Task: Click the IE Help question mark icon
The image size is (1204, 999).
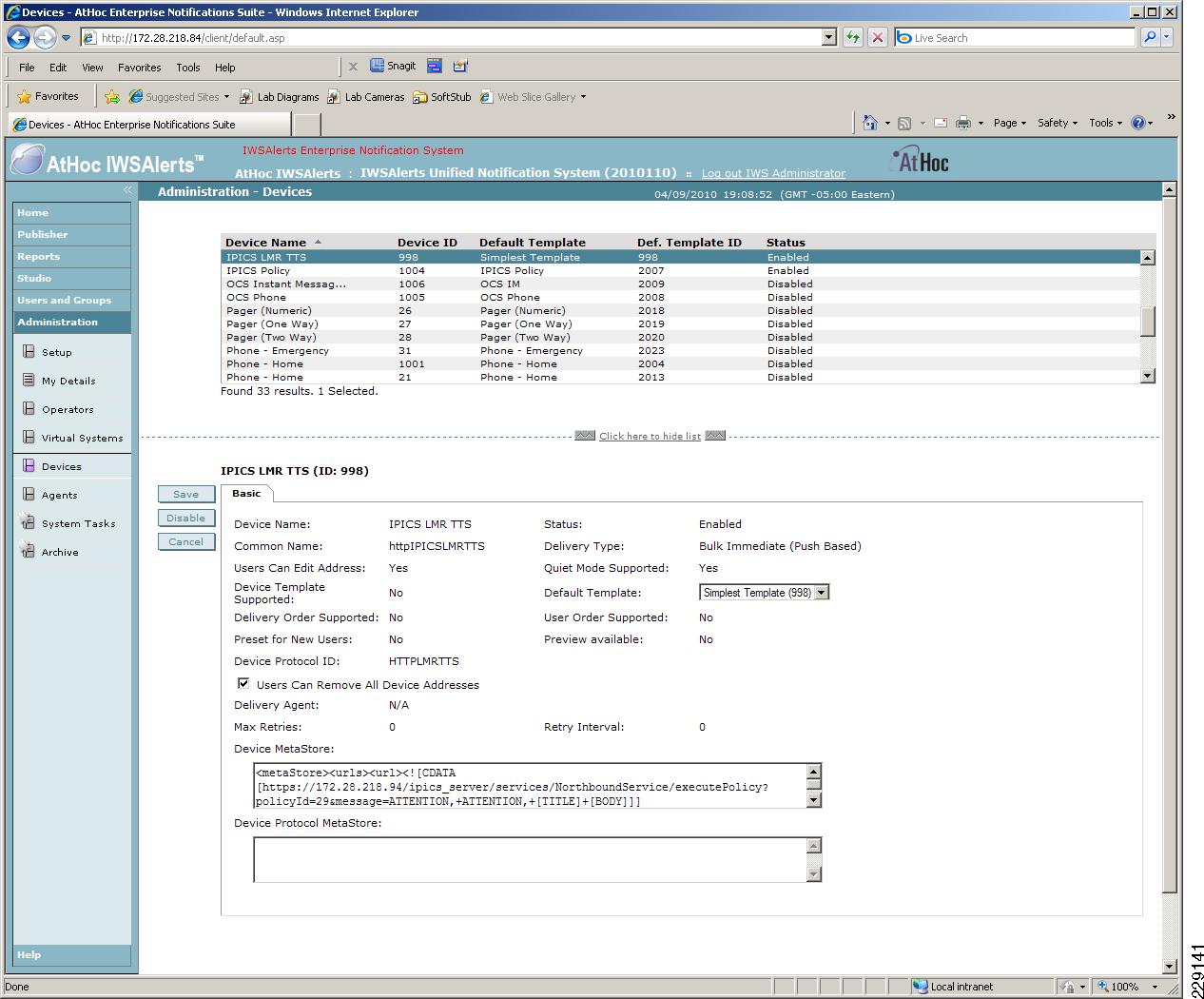Action: (1138, 123)
